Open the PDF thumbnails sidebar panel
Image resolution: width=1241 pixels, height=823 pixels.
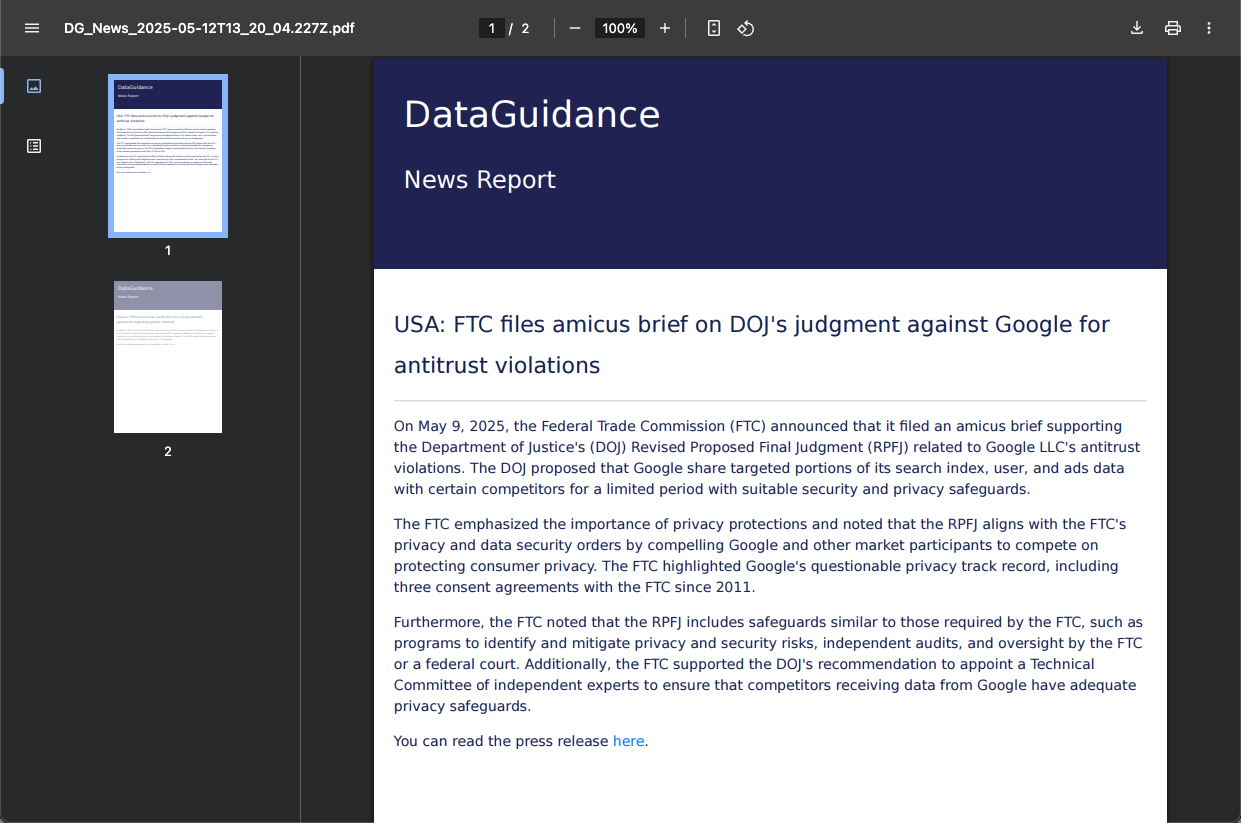tap(34, 86)
